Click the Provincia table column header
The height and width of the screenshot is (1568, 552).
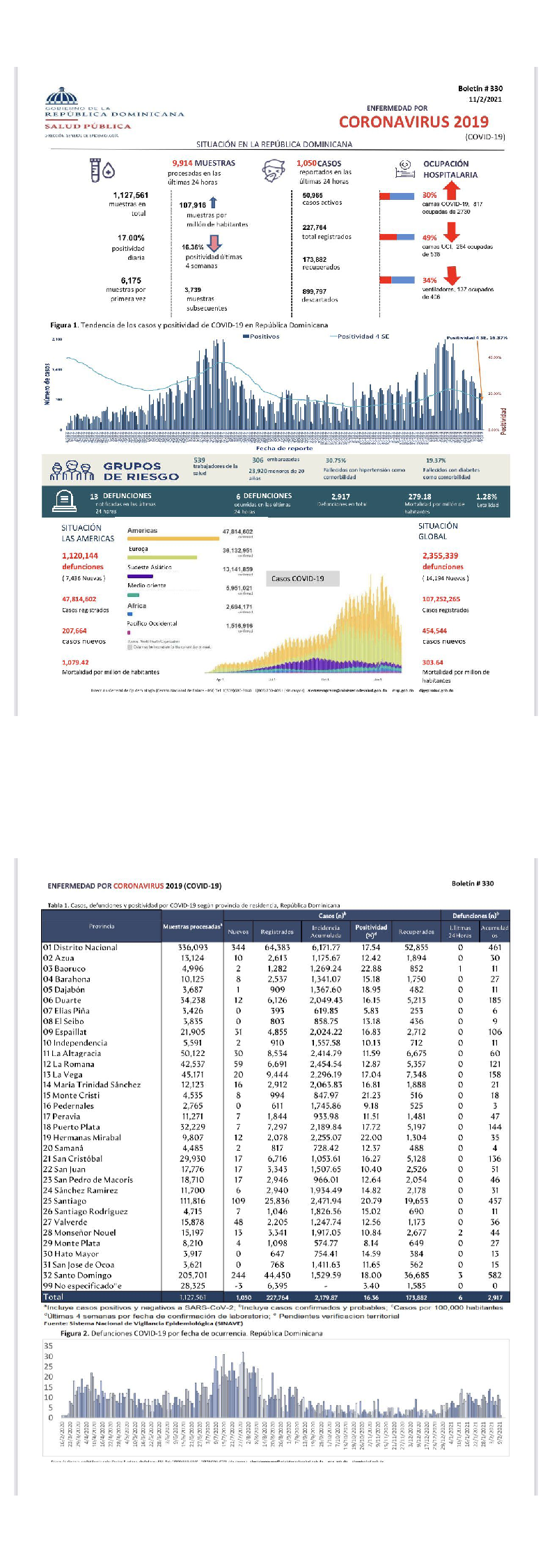pyautogui.click(x=102, y=926)
